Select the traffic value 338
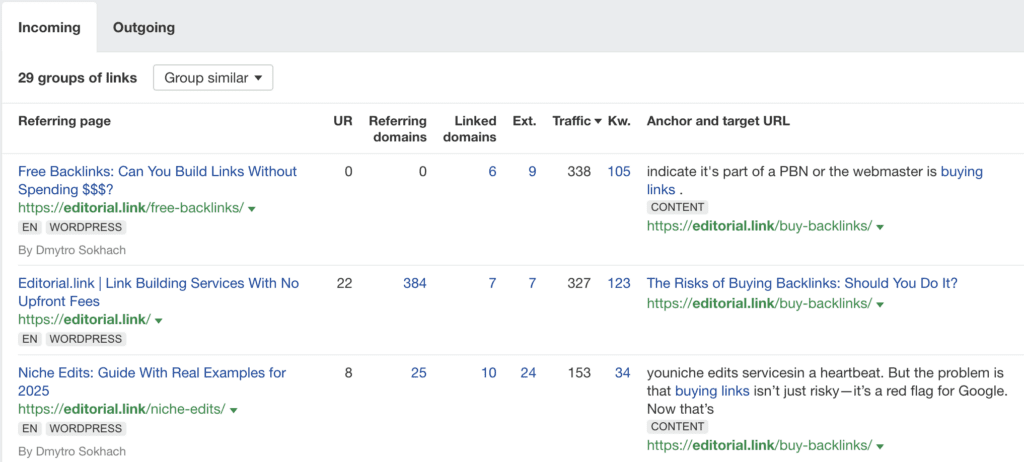Screen dimensions: 1024x462 coord(580,171)
